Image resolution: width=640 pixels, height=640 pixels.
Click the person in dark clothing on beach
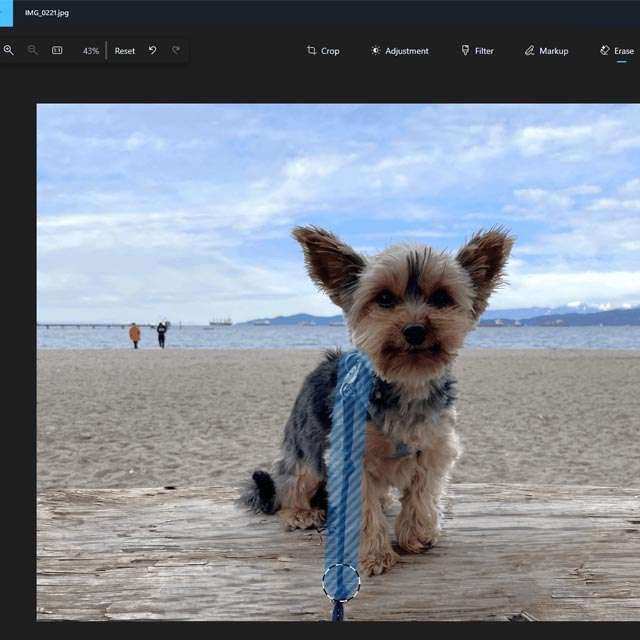161,333
